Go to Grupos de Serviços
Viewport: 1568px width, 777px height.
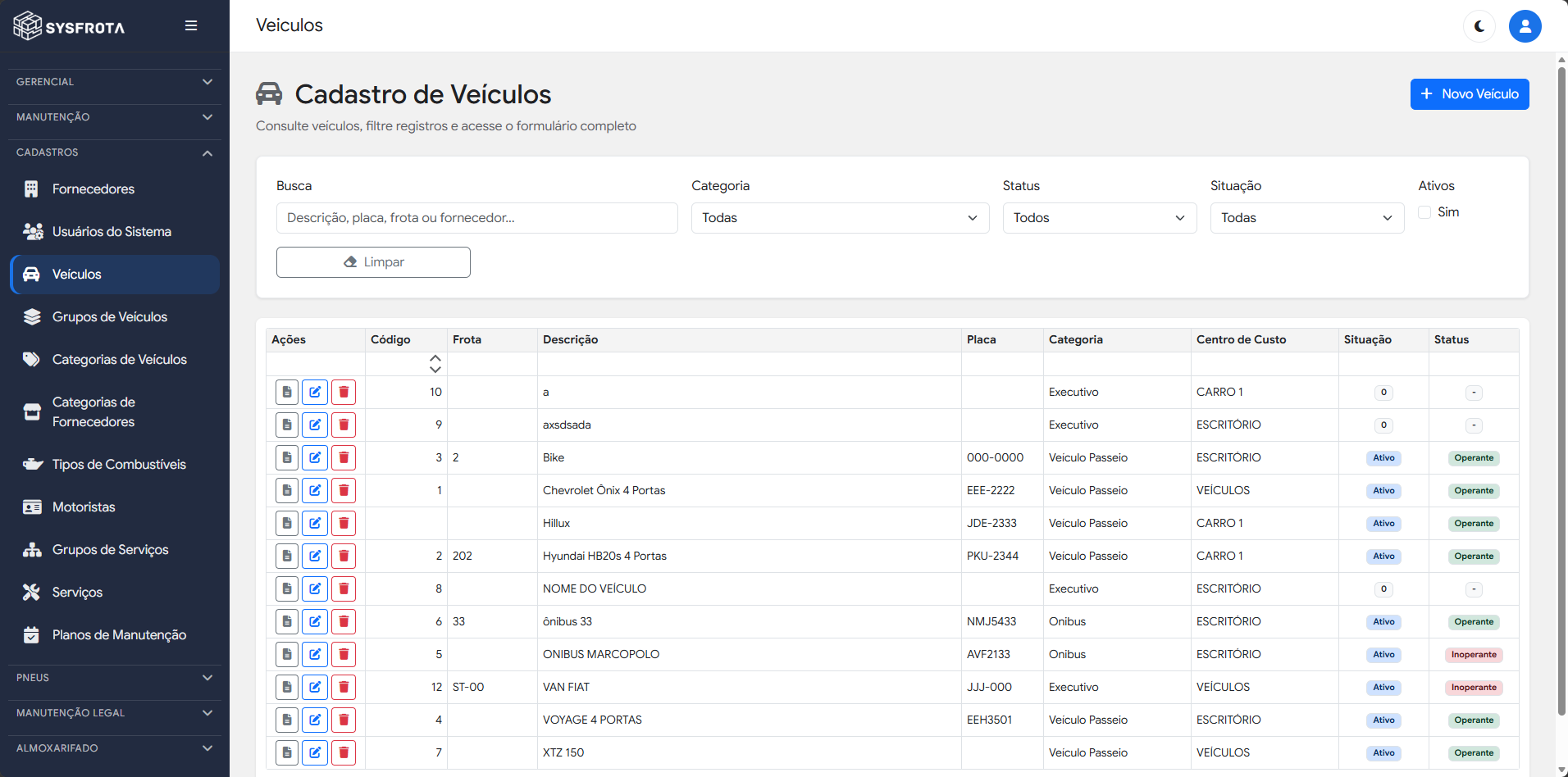click(x=115, y=550)
